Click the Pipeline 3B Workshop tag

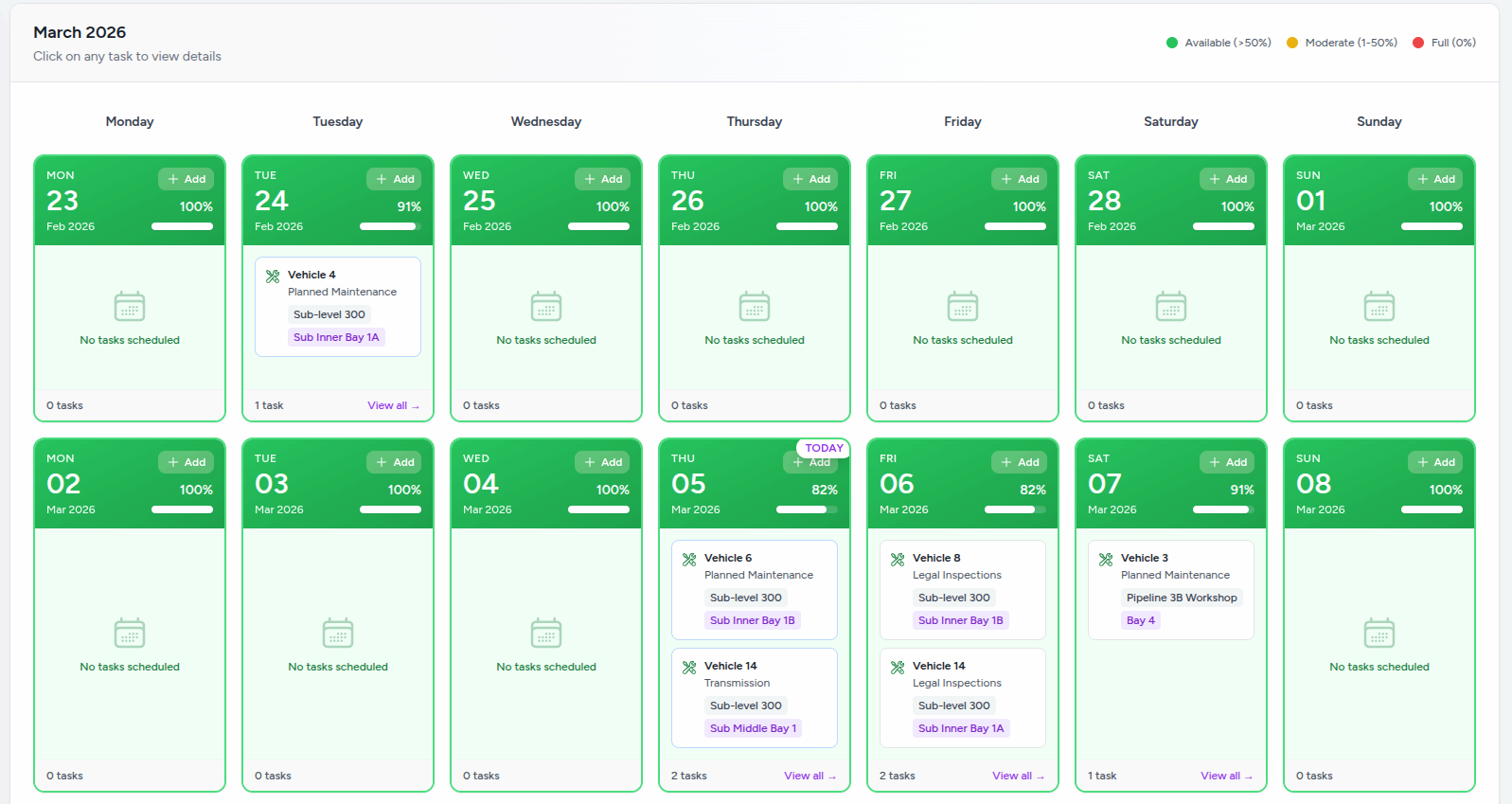pyautogui.click(x=1182, y=598)
